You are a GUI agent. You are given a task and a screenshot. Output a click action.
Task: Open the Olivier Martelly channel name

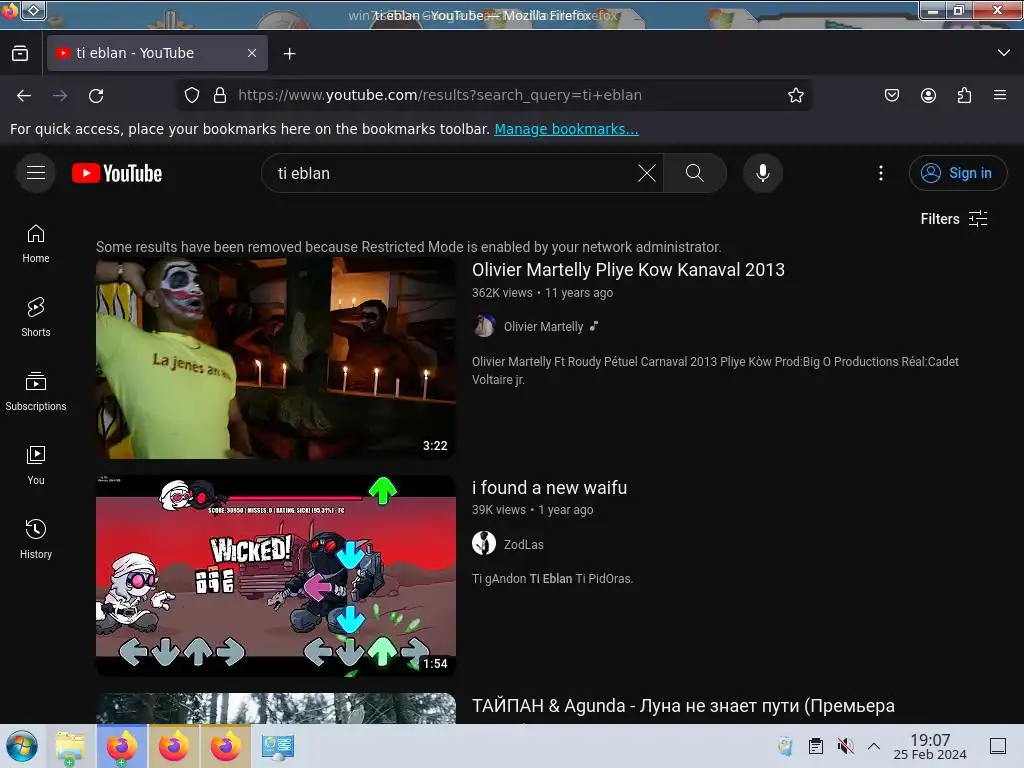tap(543, 327)
